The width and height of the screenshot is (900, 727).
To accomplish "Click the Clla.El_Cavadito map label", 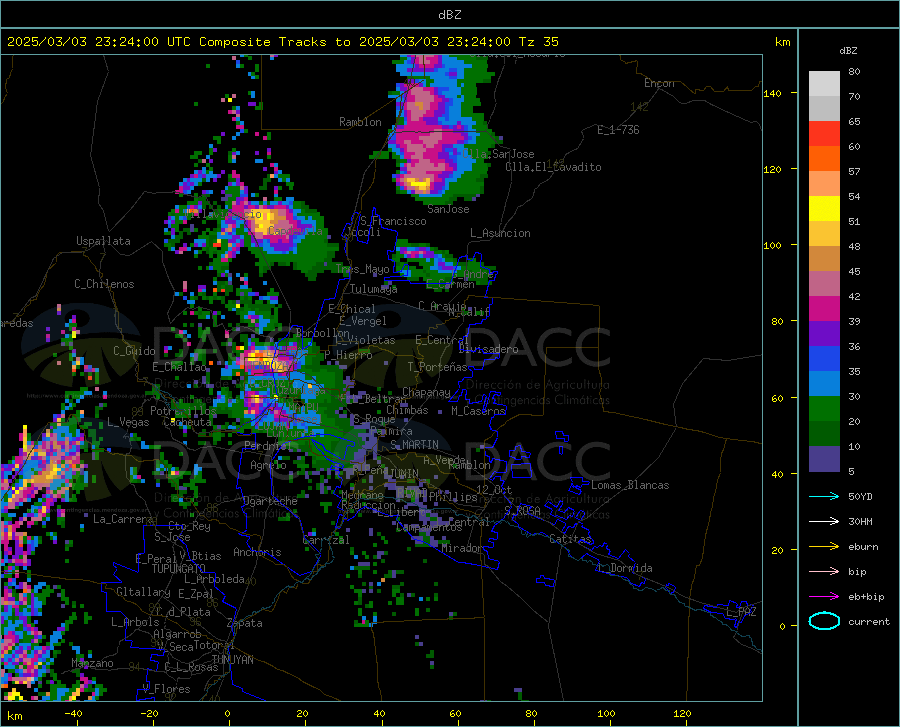I will coord(553,167).
